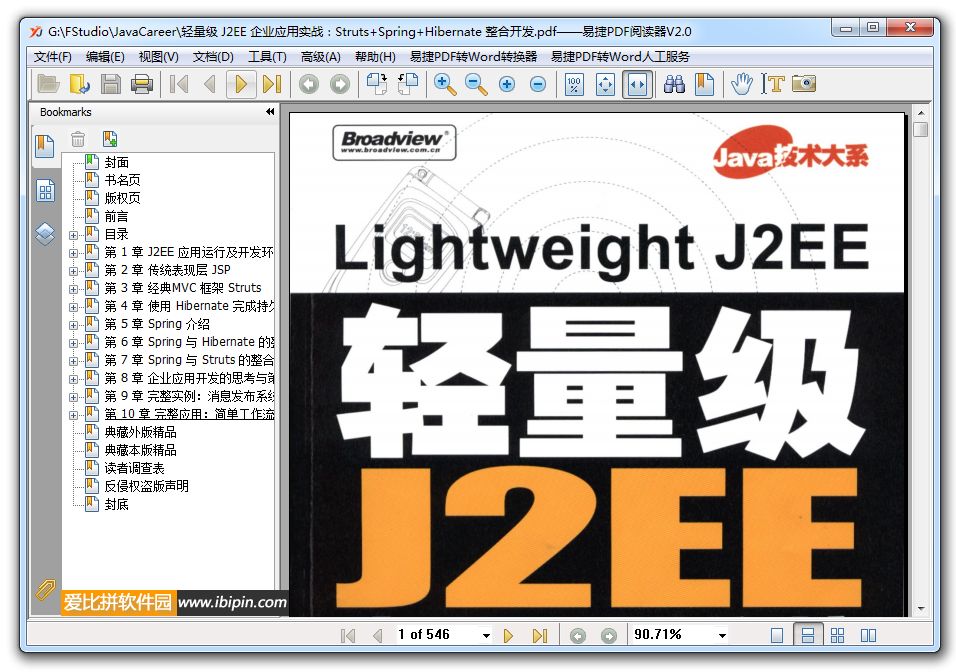Click the blue minus zoom-out button
956x672 pixels.
pos(538,84)
